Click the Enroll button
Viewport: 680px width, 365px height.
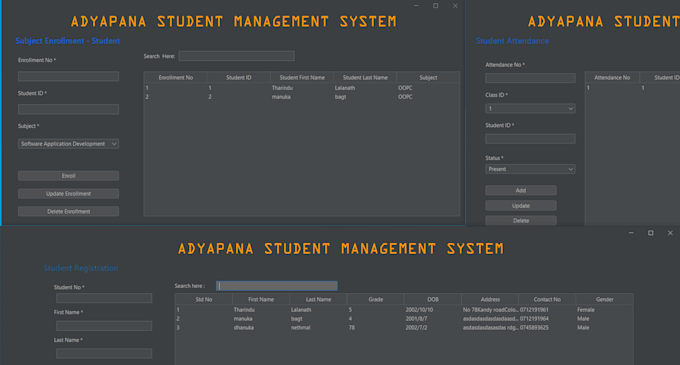[68, 176]
